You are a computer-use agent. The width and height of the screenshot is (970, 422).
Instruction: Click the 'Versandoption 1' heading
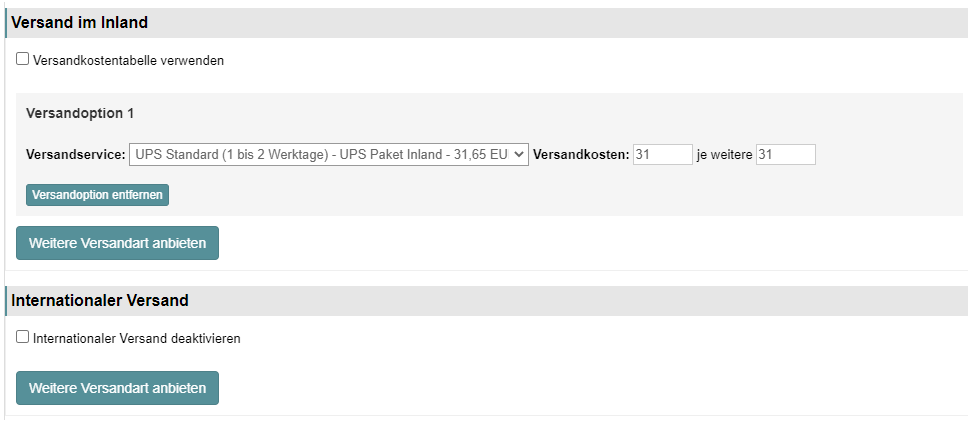coord(80,113)
